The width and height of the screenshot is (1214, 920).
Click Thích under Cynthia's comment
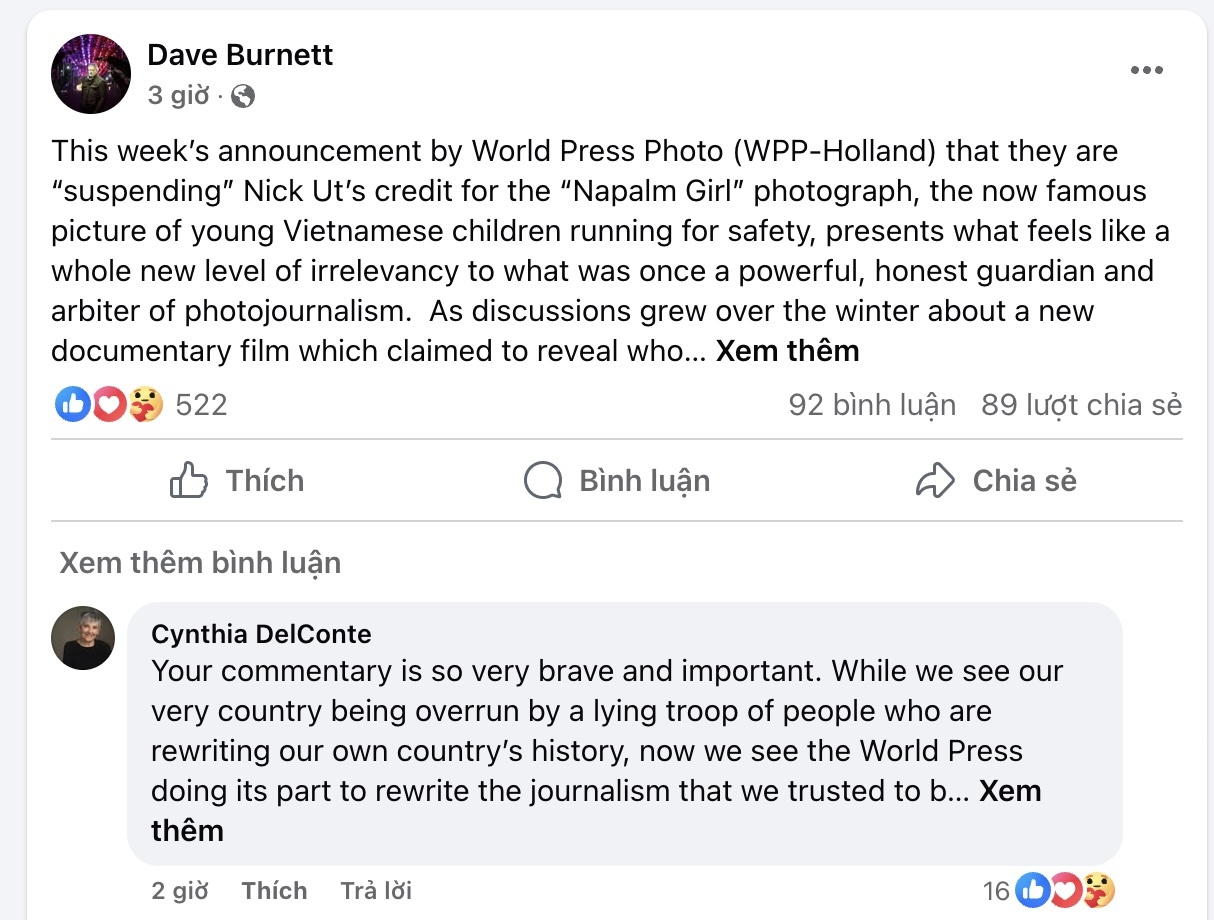(274, 891)
